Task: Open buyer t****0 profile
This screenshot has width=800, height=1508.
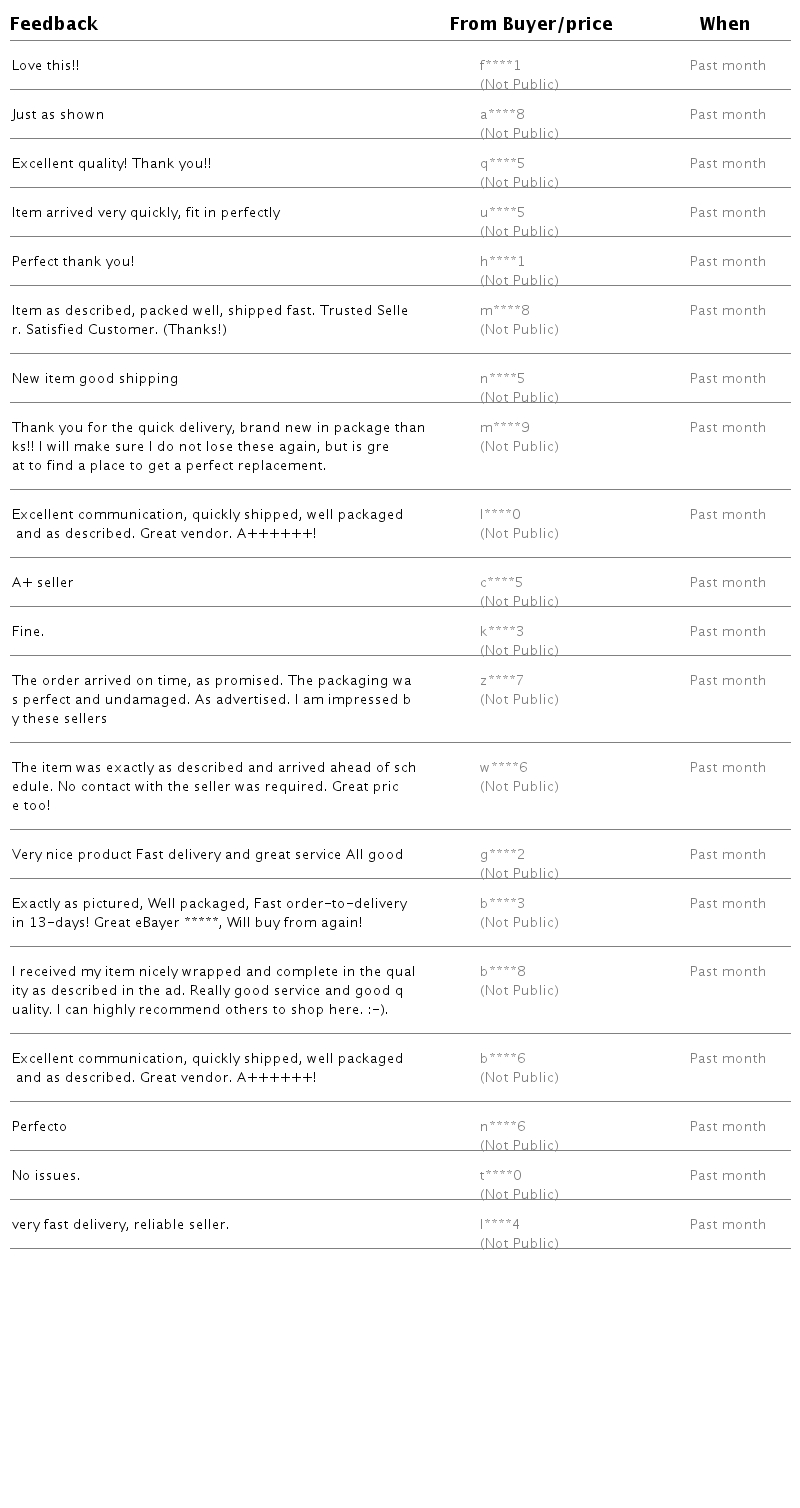Action: click(x=500, y=1176)
